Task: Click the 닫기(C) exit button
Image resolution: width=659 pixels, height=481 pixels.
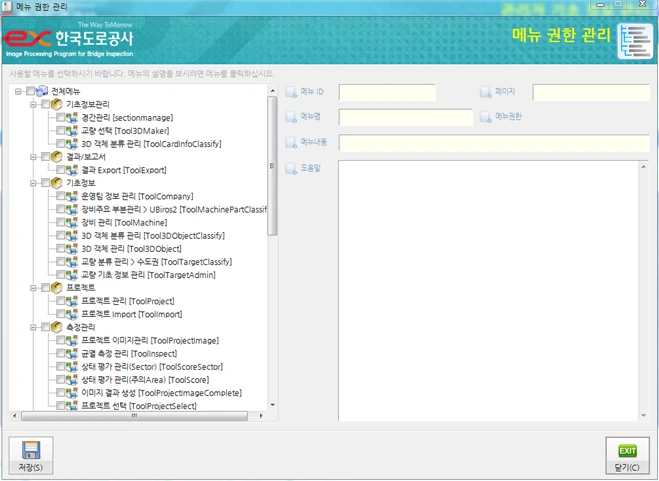Action: pyautogui.click(x=627, y=455)
